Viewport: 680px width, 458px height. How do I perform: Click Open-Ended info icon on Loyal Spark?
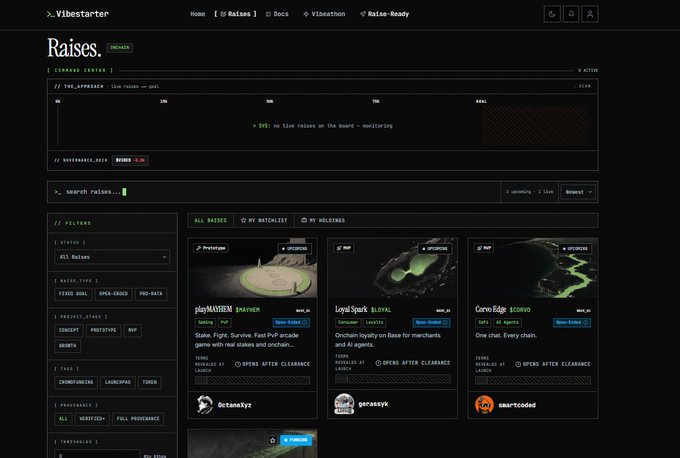coord(445,322)
